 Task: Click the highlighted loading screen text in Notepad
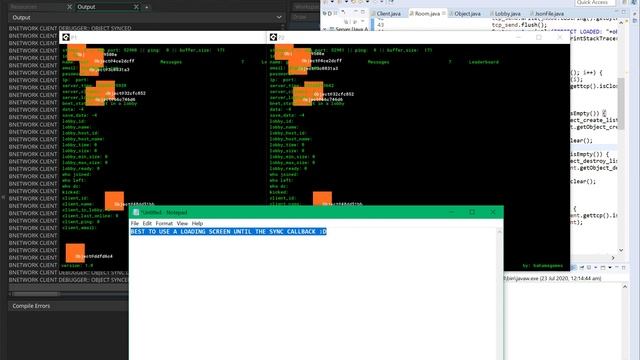coord(229,232)
